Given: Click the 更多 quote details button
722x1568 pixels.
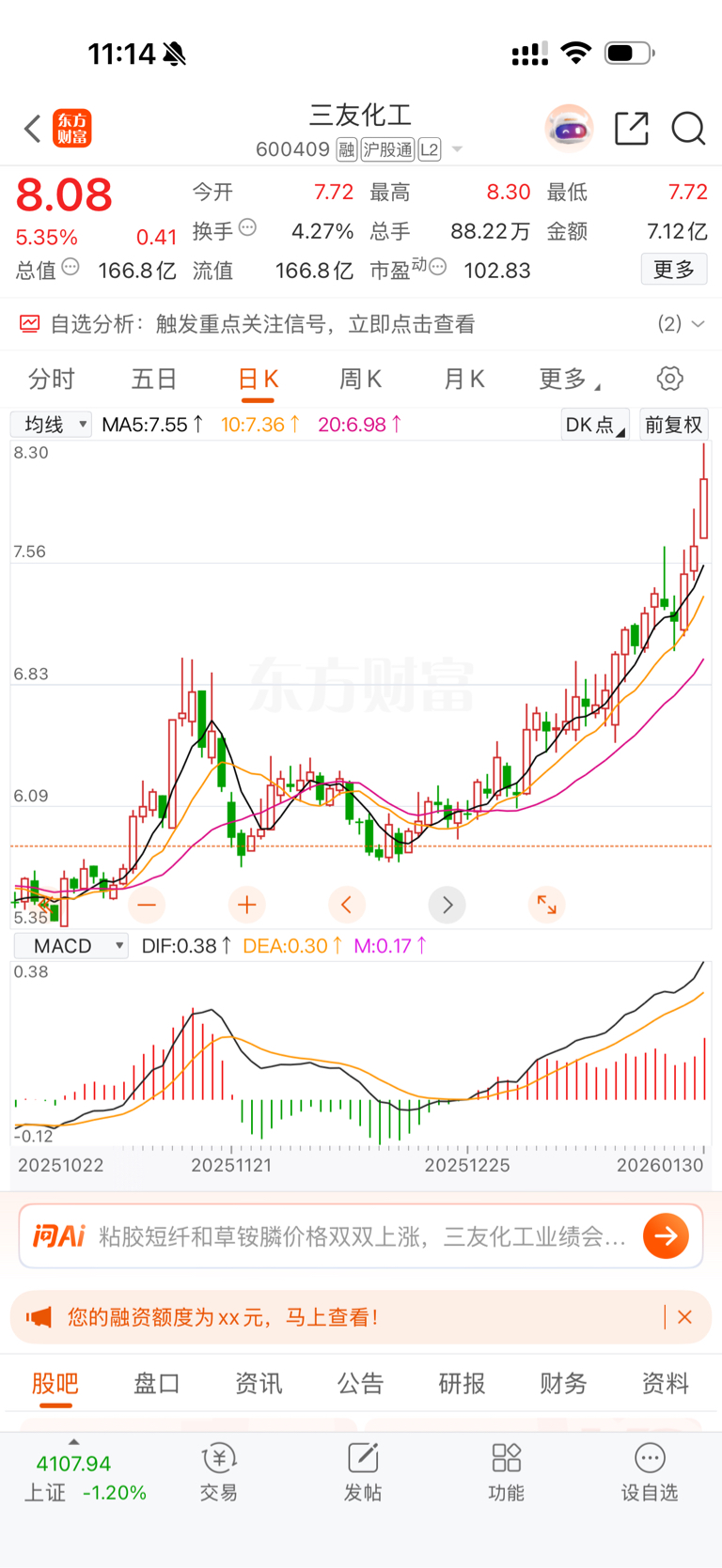Looking at the screenshot, I should pyautogui.click(x=674, y=270).
